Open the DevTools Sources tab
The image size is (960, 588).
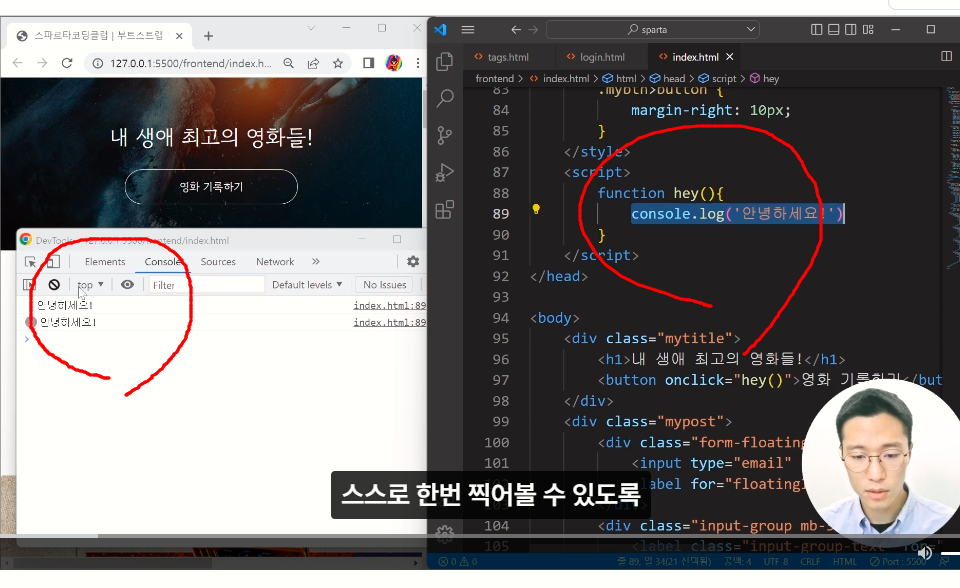pyautogui.click(x=218, y=262)
